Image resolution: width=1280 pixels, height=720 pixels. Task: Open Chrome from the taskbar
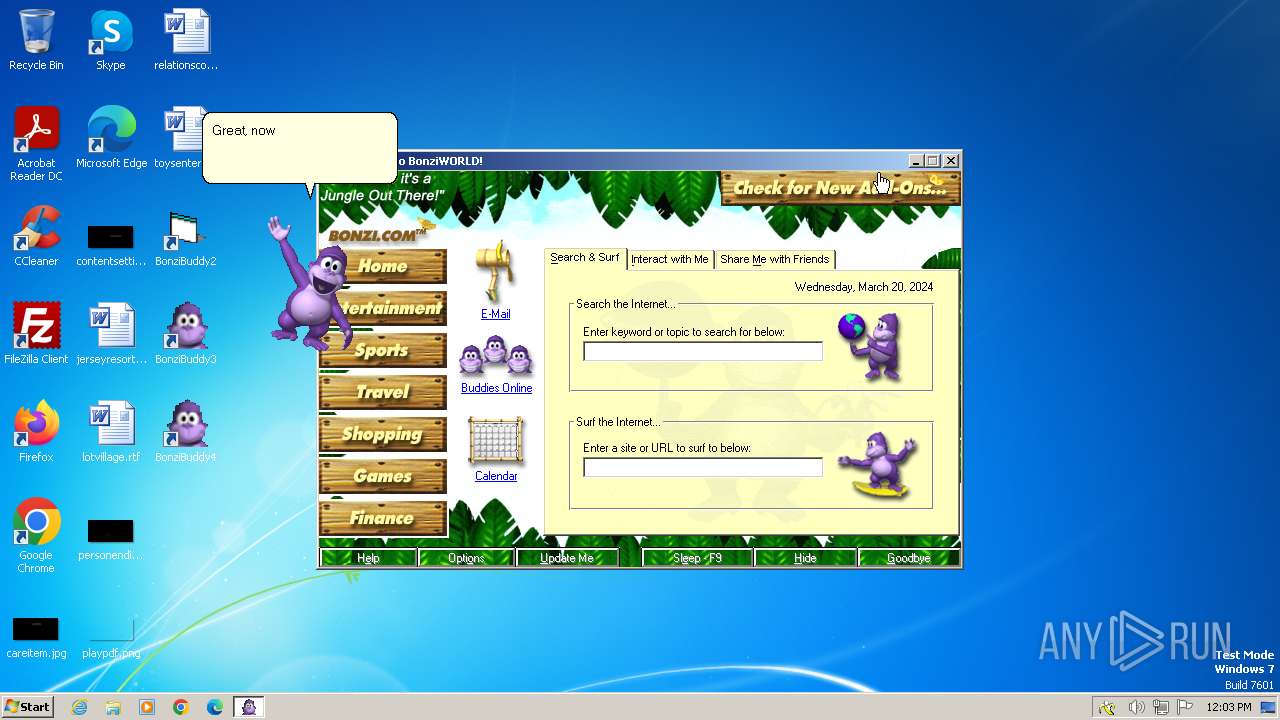pyautogui.click(x=181, y=707)
